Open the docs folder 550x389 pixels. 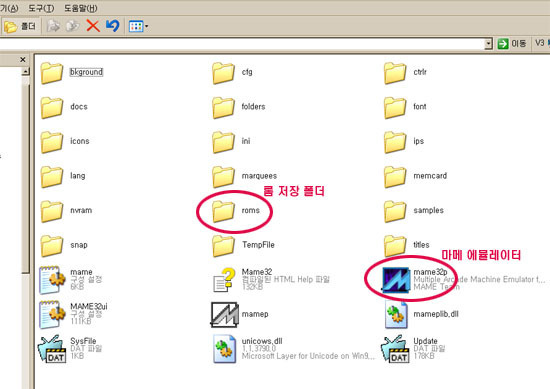(x=64, y=107)
